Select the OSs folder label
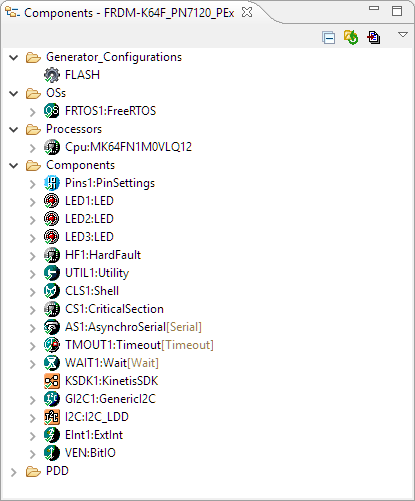This screenshot has height=501, width=415. coord(56,93)
